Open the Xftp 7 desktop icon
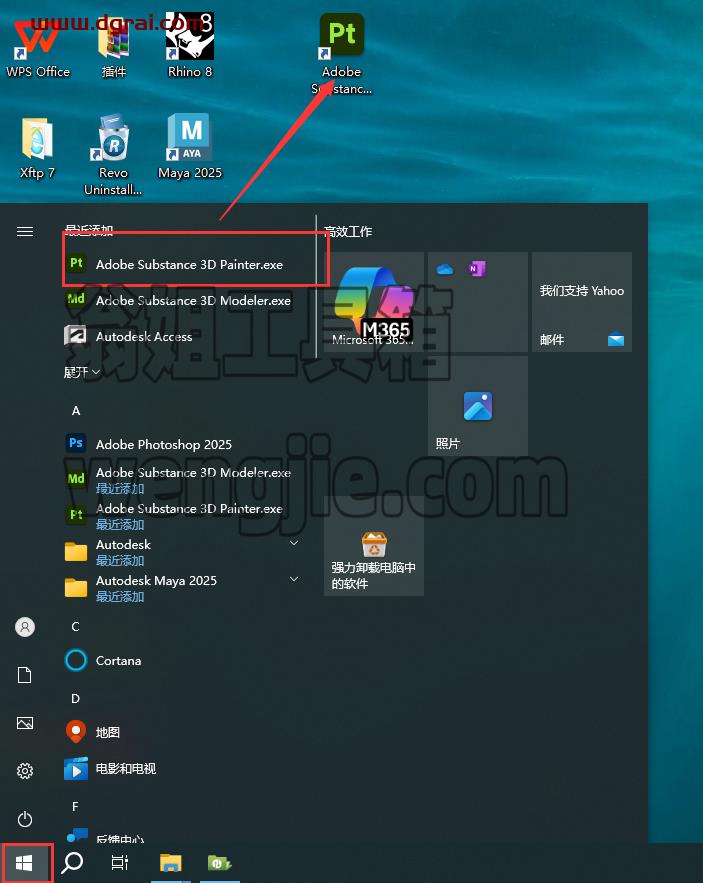The height and width of the screenshot is (883, 703). coord(37,148)
